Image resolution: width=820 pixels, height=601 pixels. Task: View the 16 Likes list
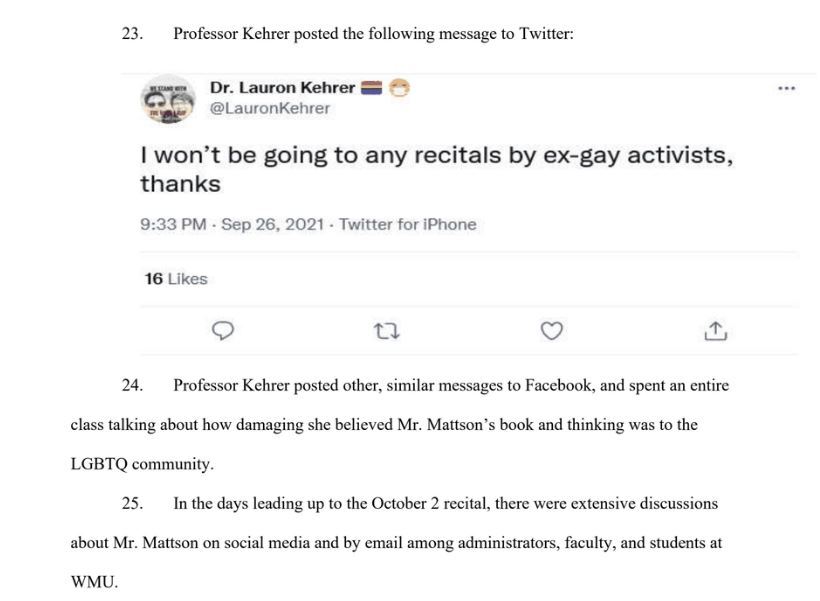tap(176, 279)
